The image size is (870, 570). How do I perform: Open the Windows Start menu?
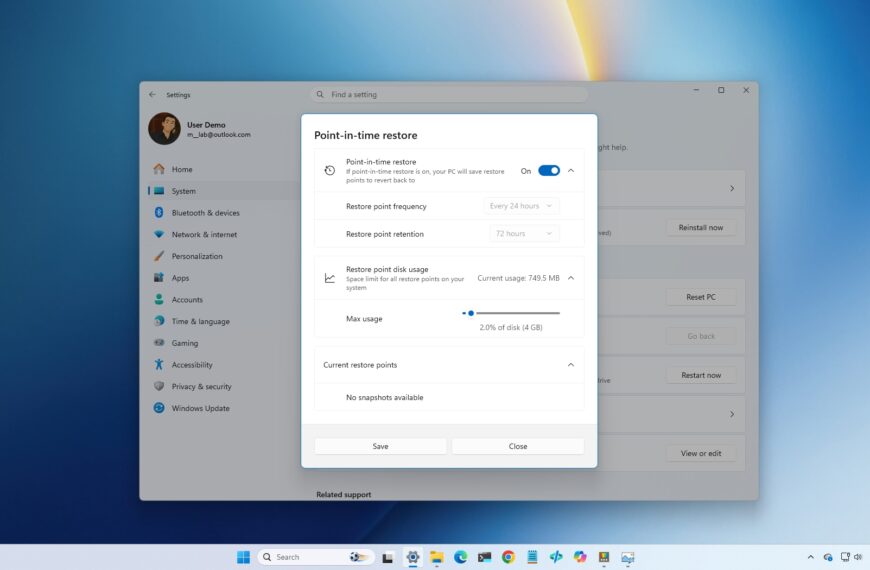pos(243,557)
